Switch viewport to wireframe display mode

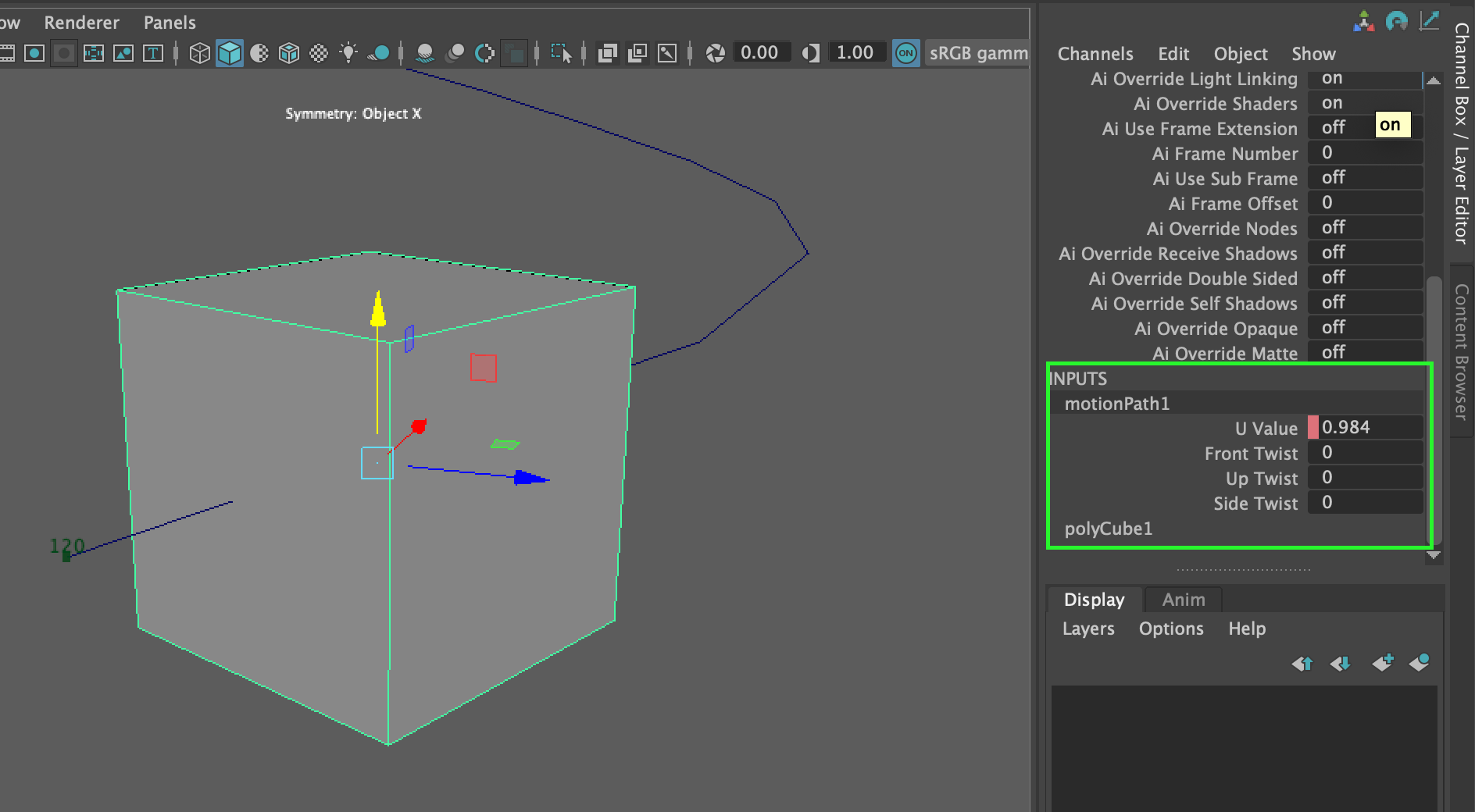[201, 54]
